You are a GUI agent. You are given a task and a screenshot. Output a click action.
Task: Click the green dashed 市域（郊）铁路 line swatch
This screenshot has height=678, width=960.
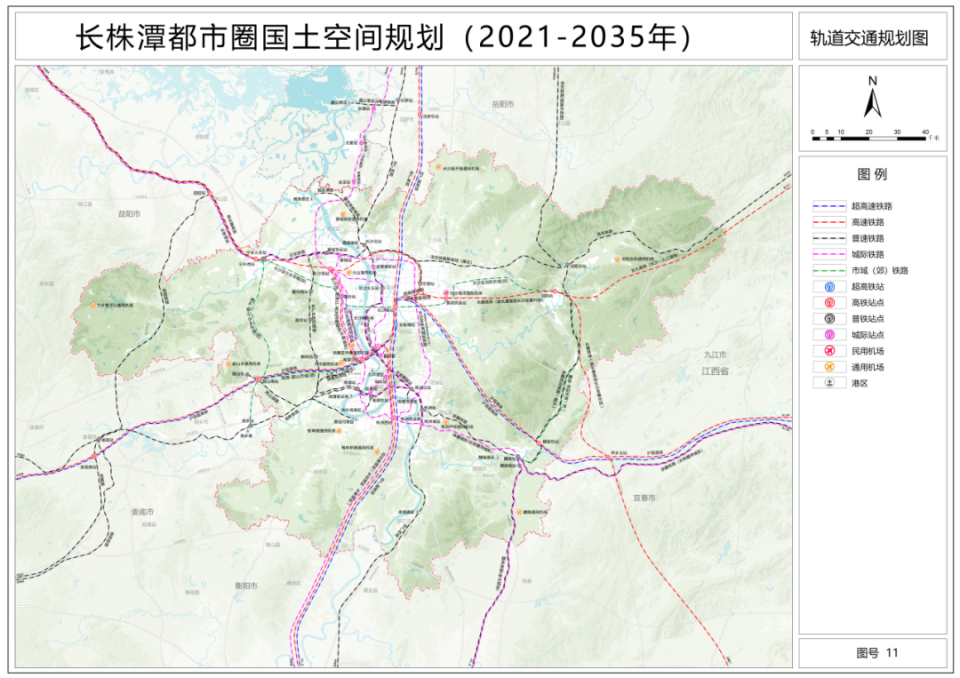pos(829,270)
